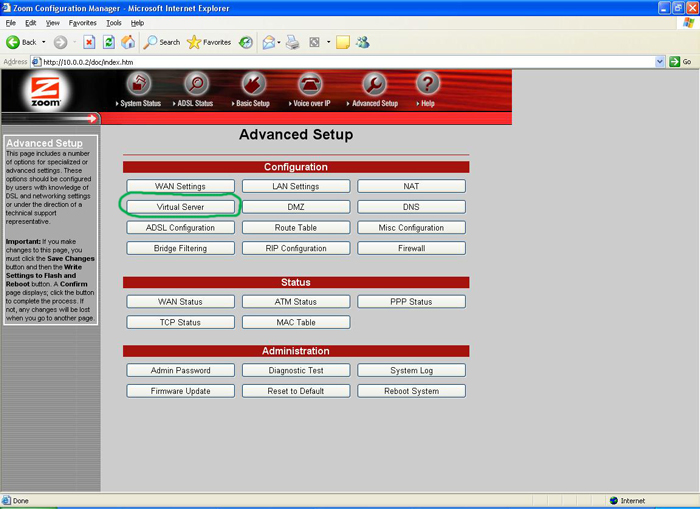Open the View menu
This screenshot has height=509, width=700.
53,23
